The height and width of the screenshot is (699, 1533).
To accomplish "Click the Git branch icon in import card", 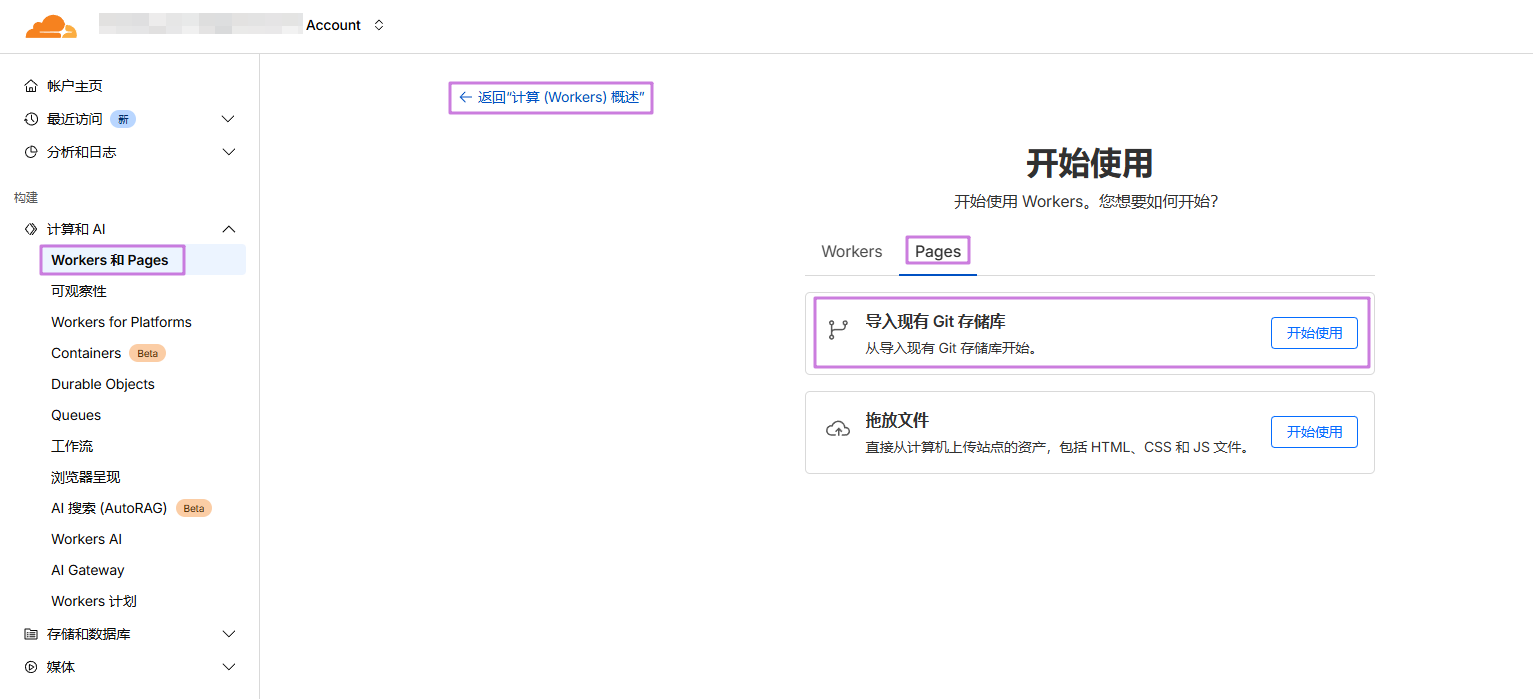I will click(x=838, y=331).
